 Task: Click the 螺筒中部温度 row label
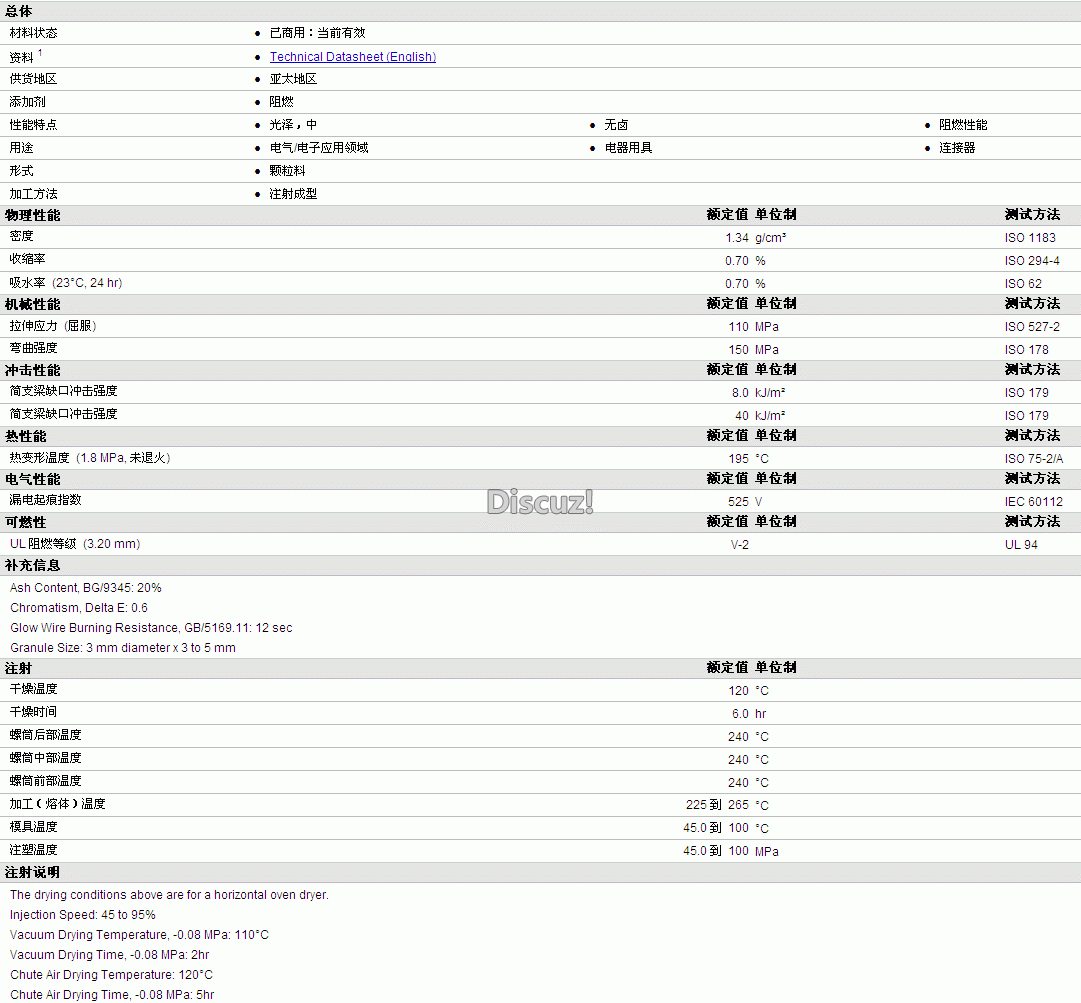click(x=46, y=758)
